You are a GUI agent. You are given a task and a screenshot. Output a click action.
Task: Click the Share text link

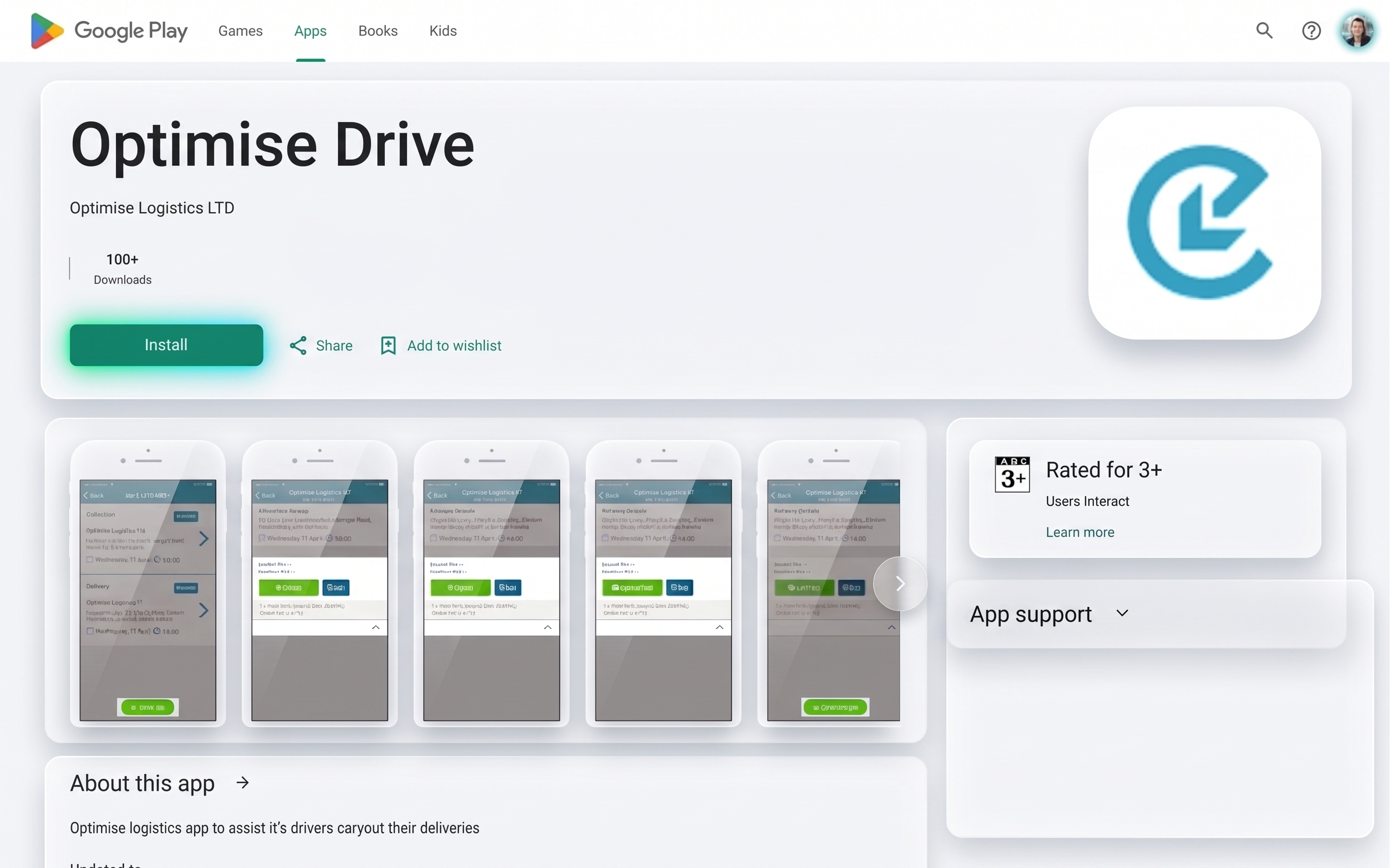coord(334,346)
